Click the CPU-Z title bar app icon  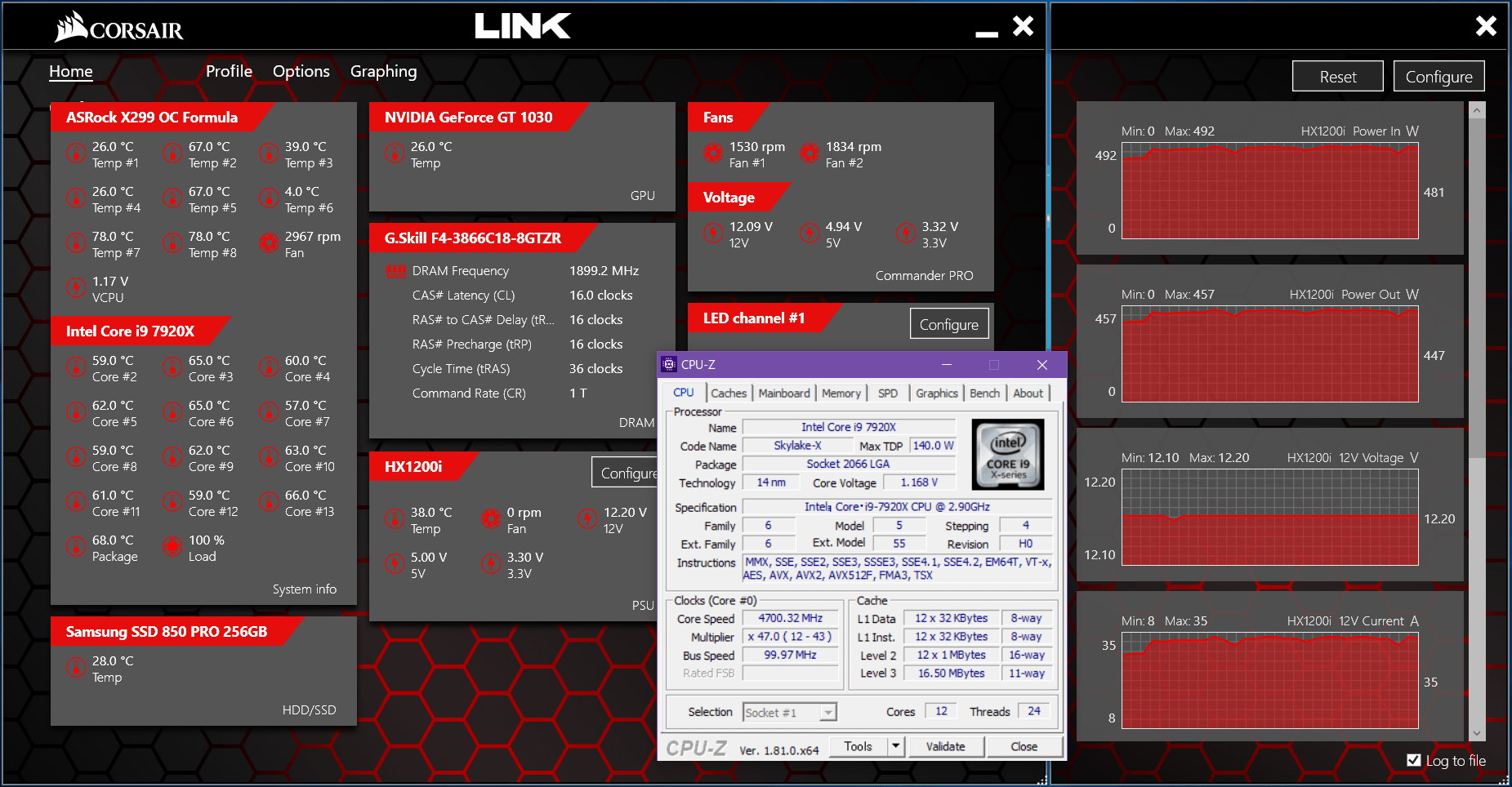(x=669, y=364)
